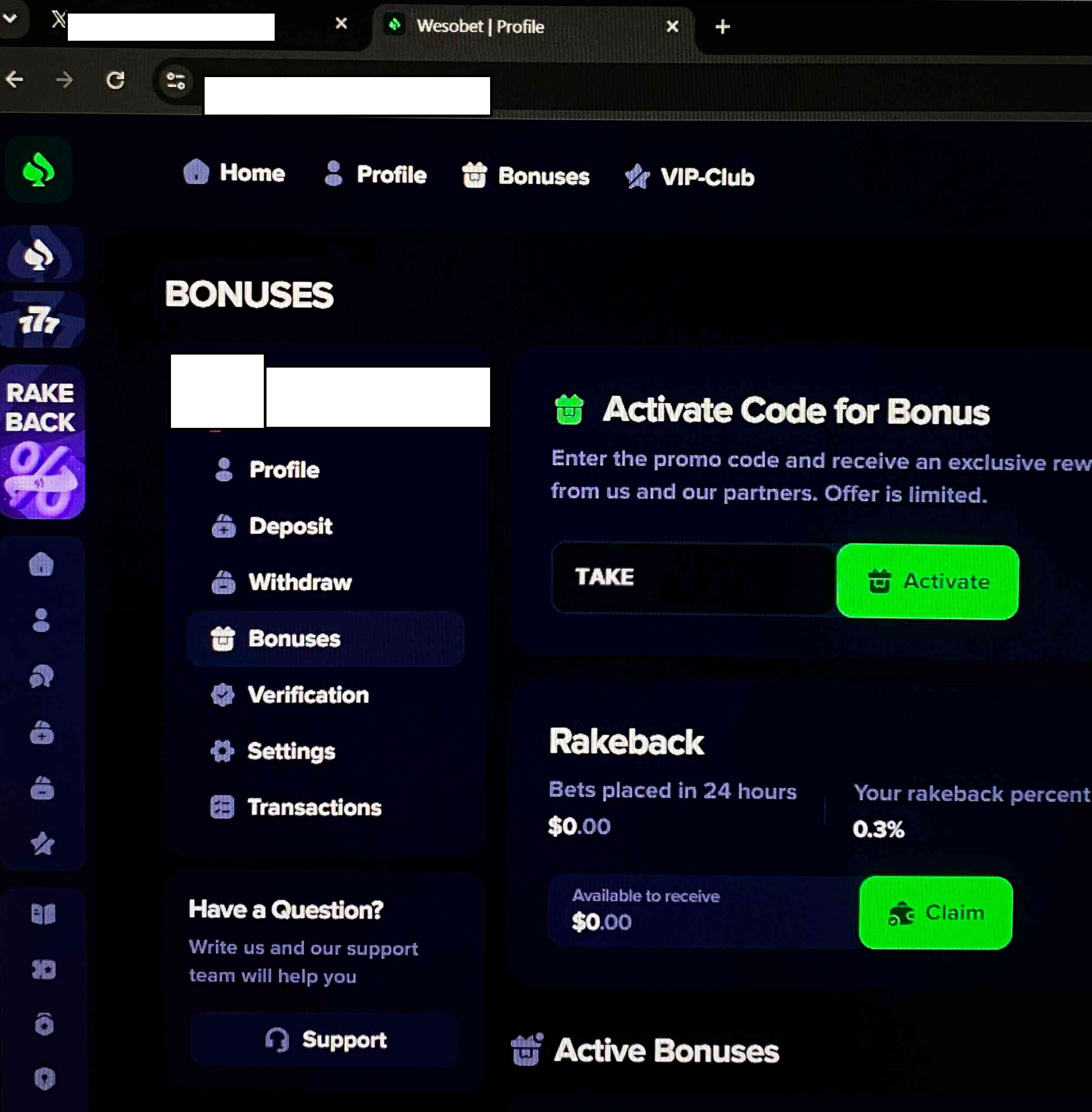Click the green Claim rakeback button
Image resolution: width=1092 pixels, height=1112 pixels.
[x=936, y=912]
